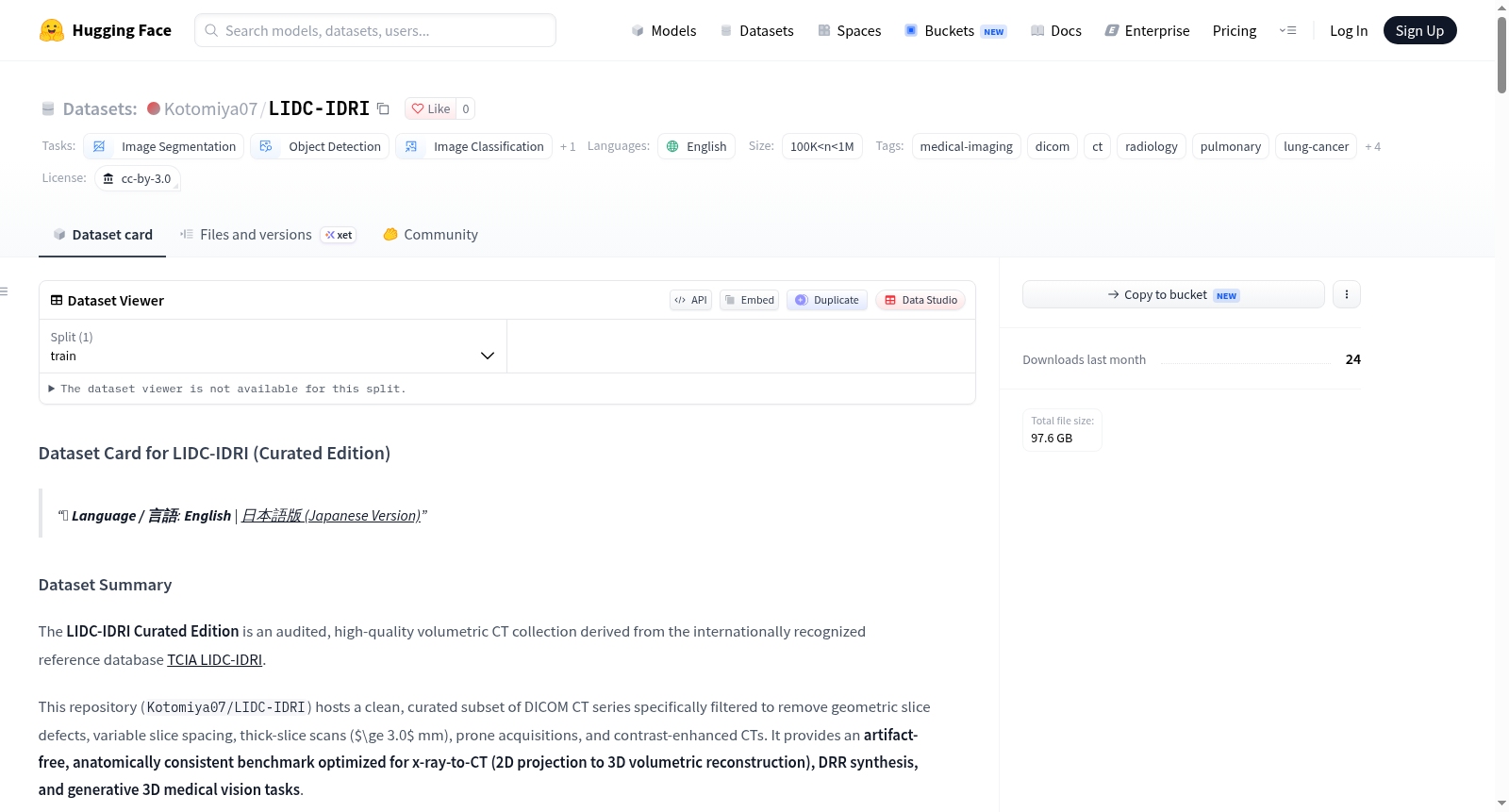Open the collapsed sidebar menu icon
1509x812 pixels.
coord(4,291)
